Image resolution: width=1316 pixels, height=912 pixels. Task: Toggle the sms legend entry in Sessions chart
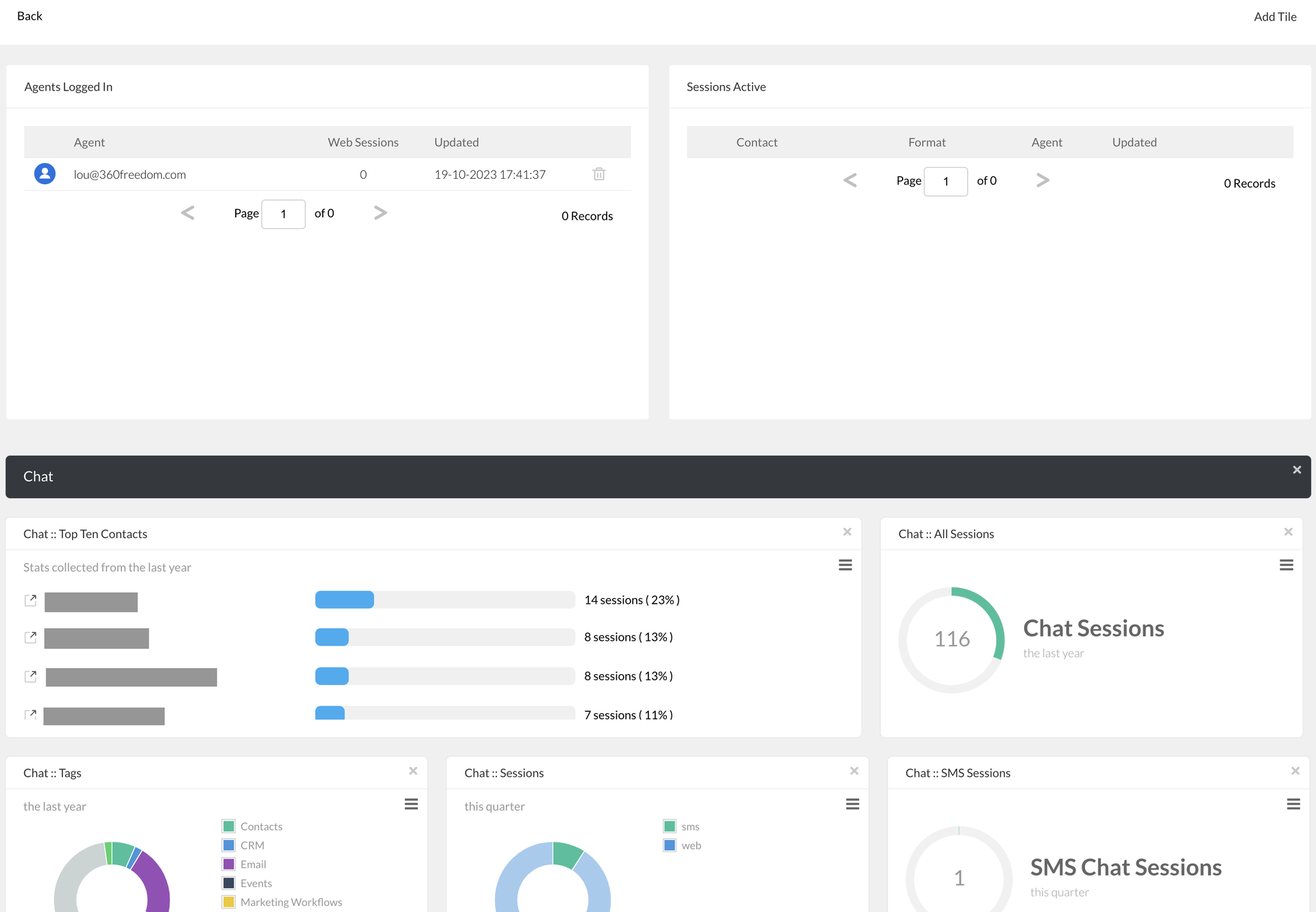(690, 826)
